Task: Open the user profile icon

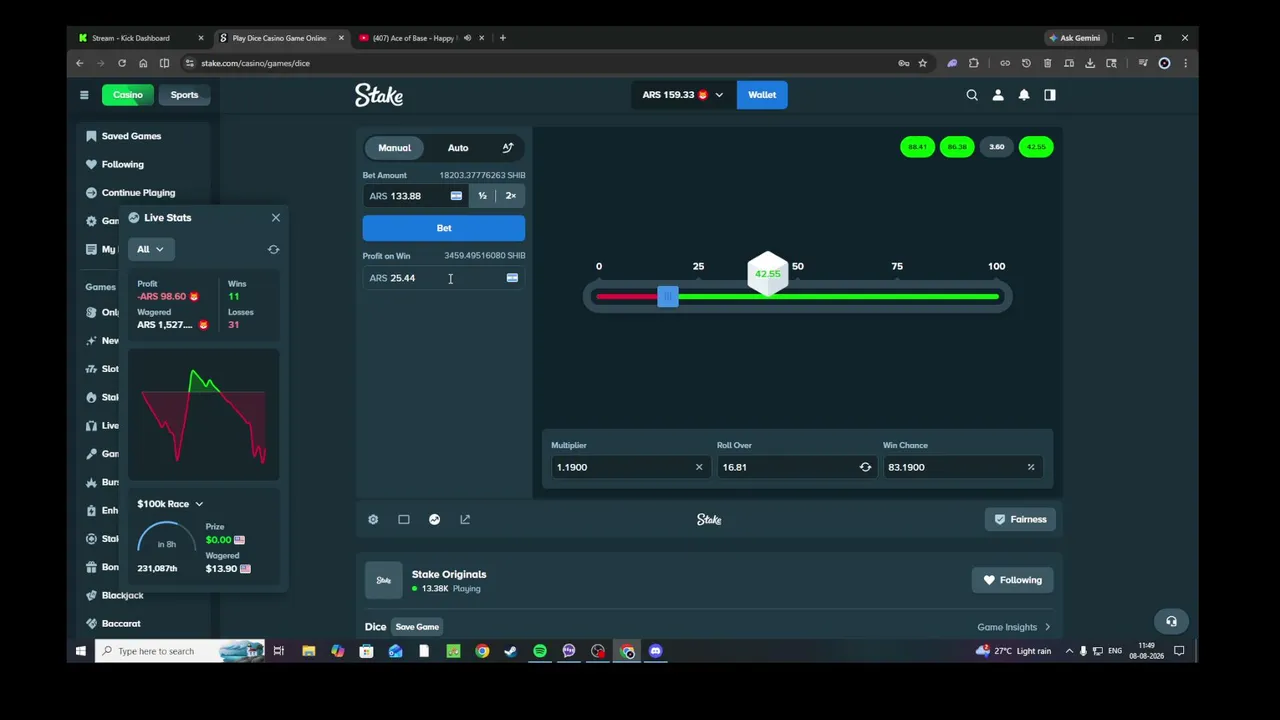Action: click(998, 95)
